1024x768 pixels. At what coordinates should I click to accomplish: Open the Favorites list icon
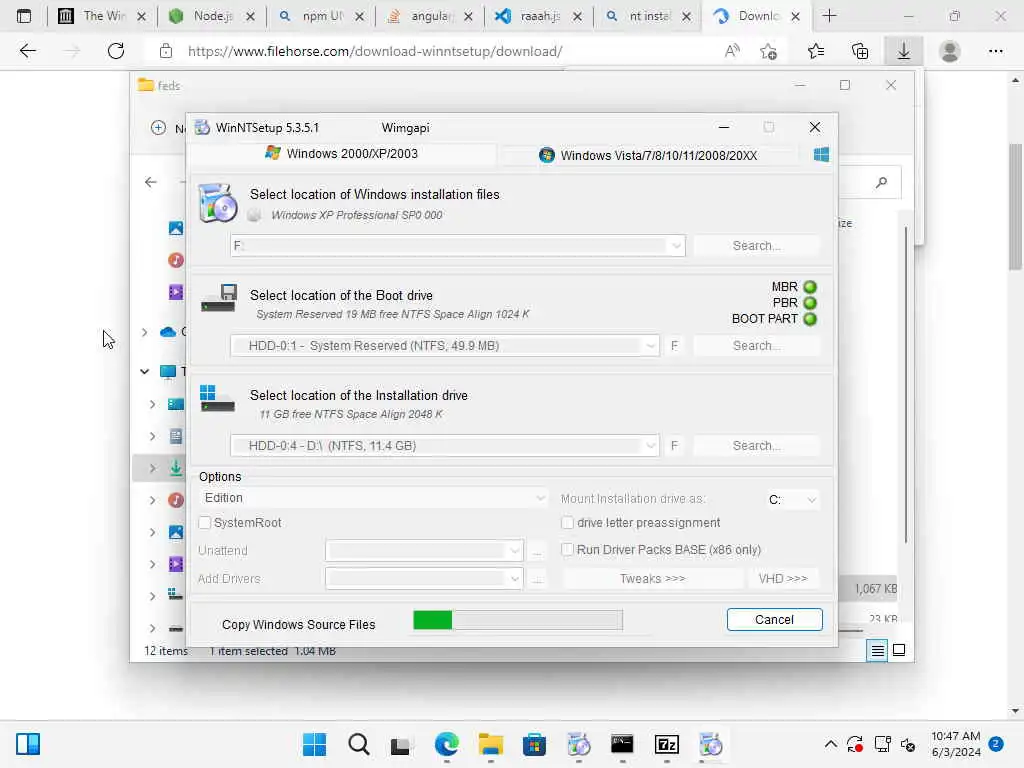point(816,51)
